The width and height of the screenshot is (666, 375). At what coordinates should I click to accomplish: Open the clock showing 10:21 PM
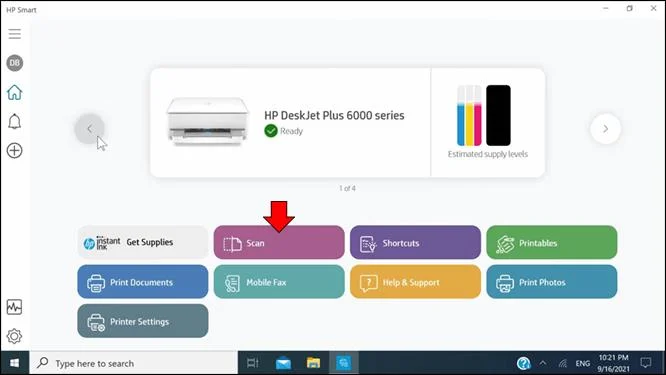pos(613,363)
